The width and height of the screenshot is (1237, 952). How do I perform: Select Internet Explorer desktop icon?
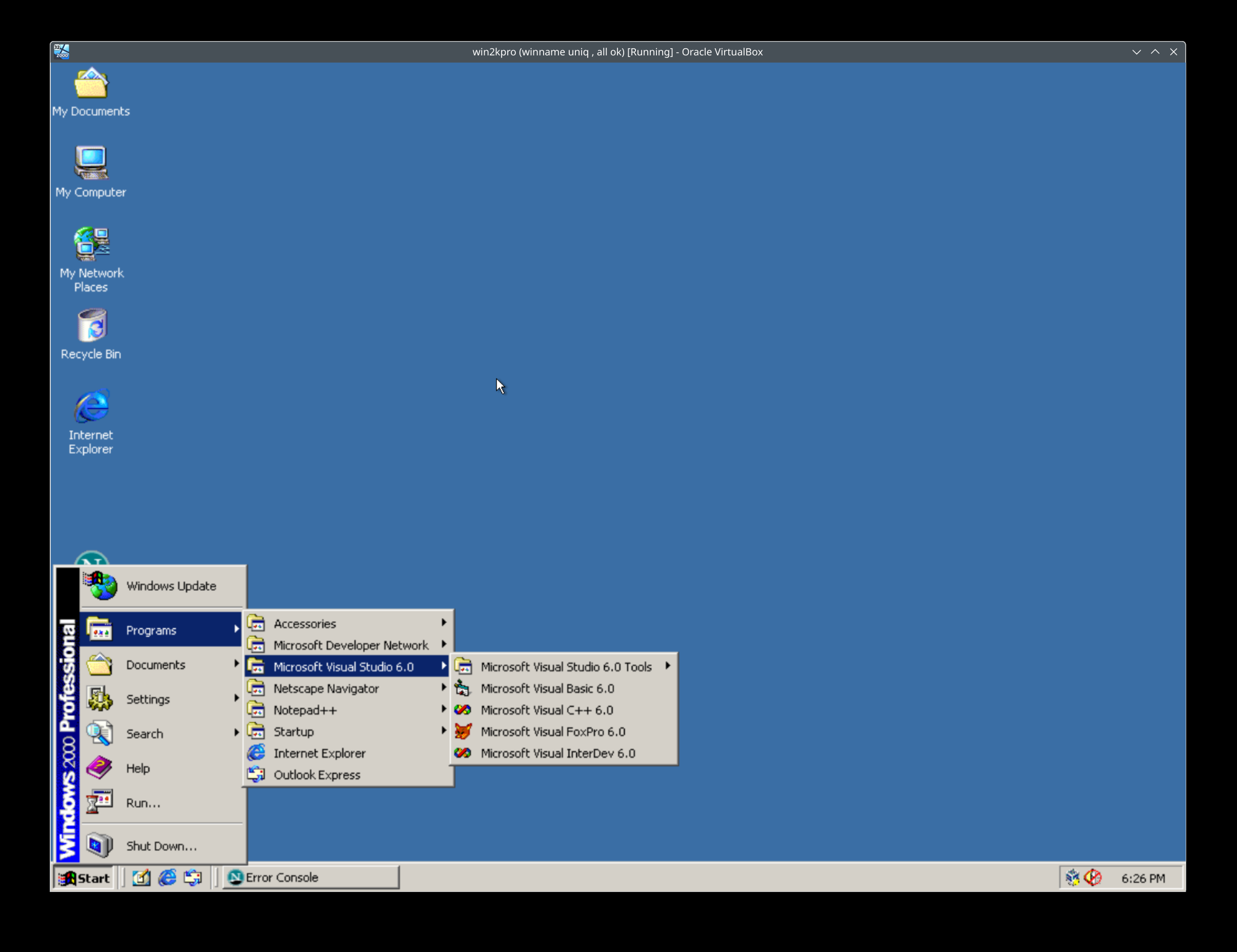91,422
